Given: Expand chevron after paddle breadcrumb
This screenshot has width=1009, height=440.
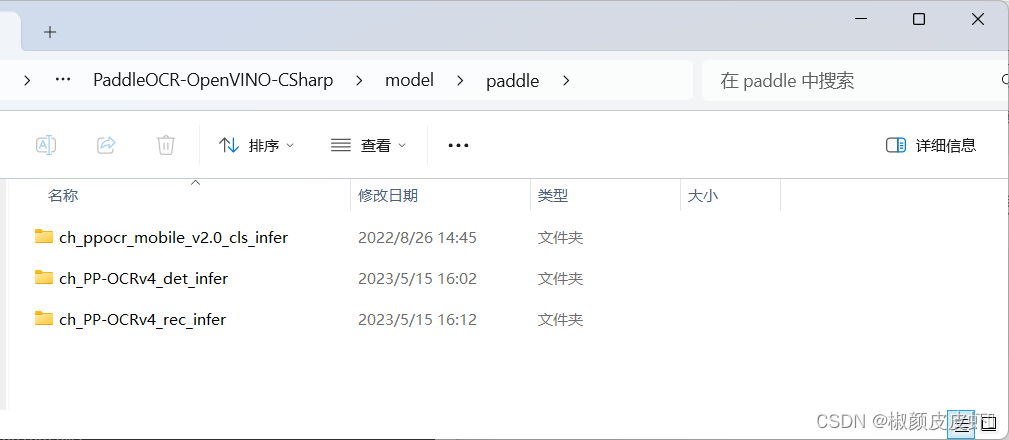Looking at the screenshot, I should (x=566, y=80).
